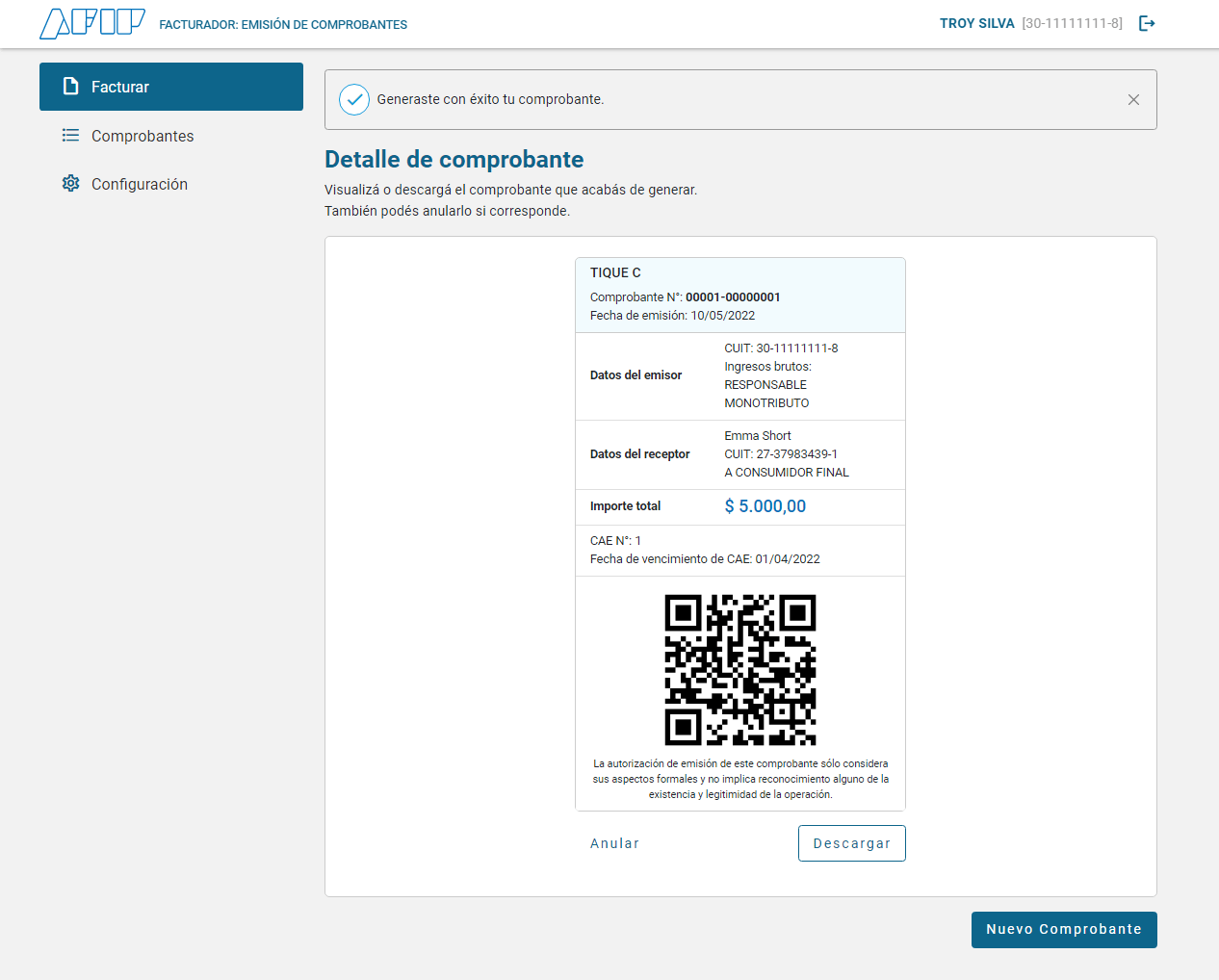Click the 'MONOTRIBUTO' text
The width and height of the screenshot is (1219, 980).
(x=766, y=403)
